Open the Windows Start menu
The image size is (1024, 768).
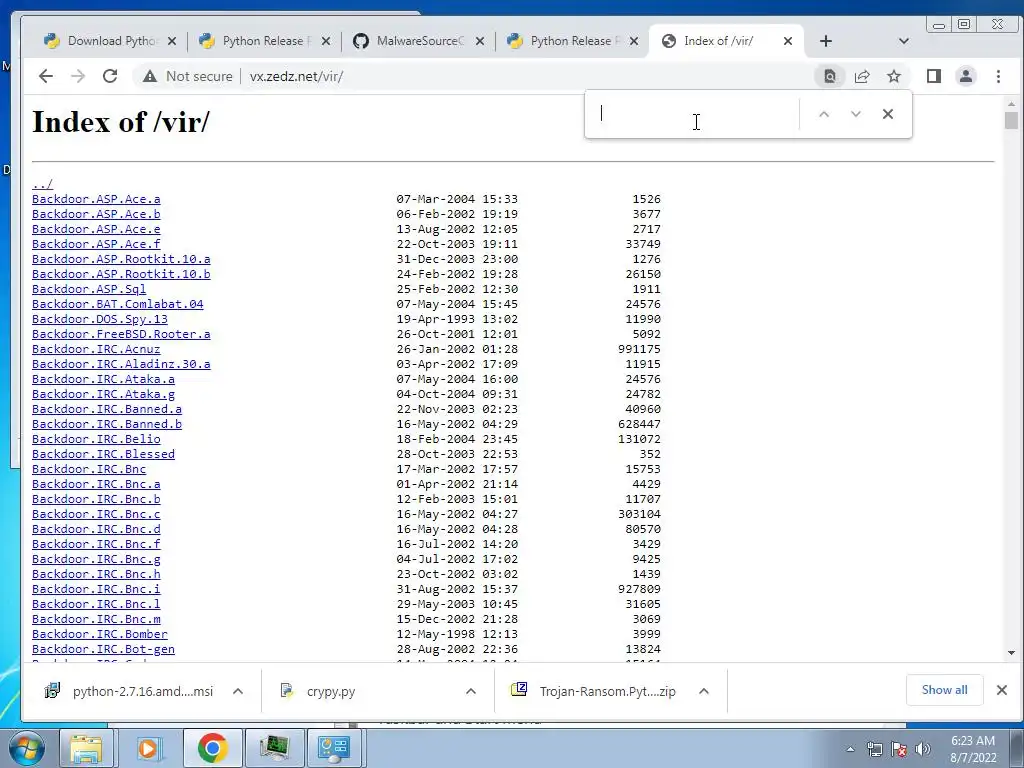pyautogui.click(x=25, y=748)
